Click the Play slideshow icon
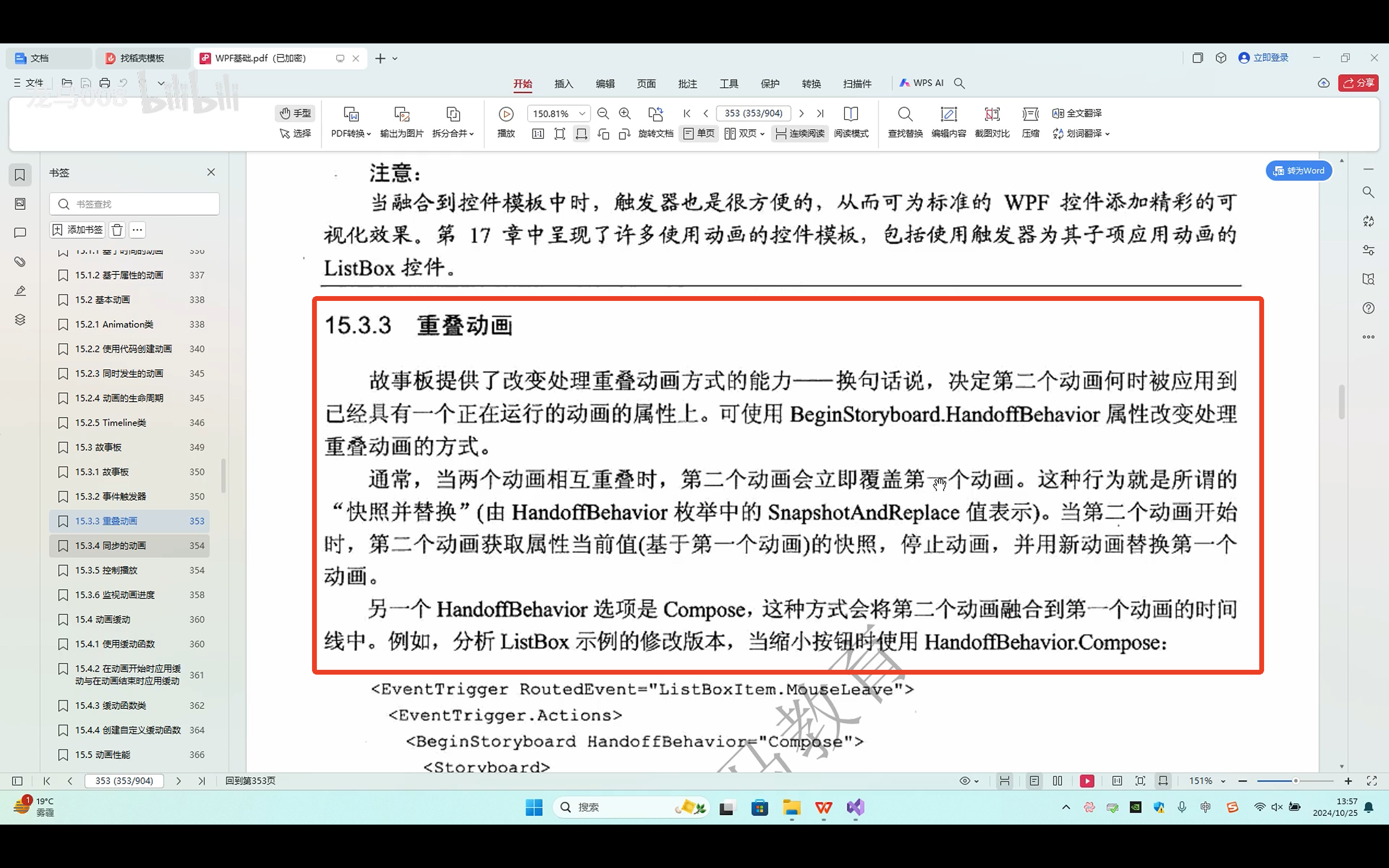The image size is (1389, 868). pos(505,114)
